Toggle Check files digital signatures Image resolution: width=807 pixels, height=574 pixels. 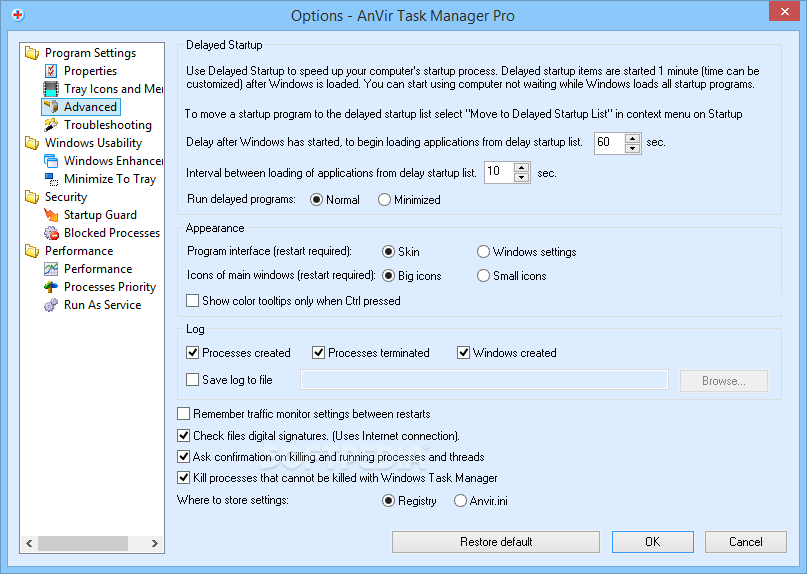point(319,436)
